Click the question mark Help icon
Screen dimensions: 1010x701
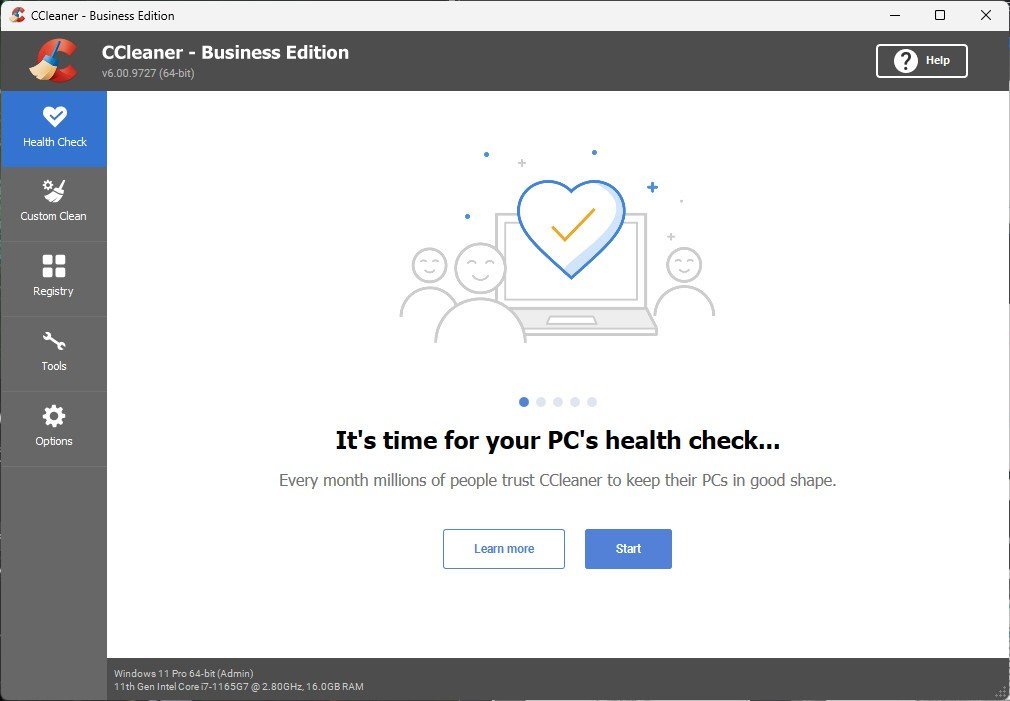click(905, 61)
